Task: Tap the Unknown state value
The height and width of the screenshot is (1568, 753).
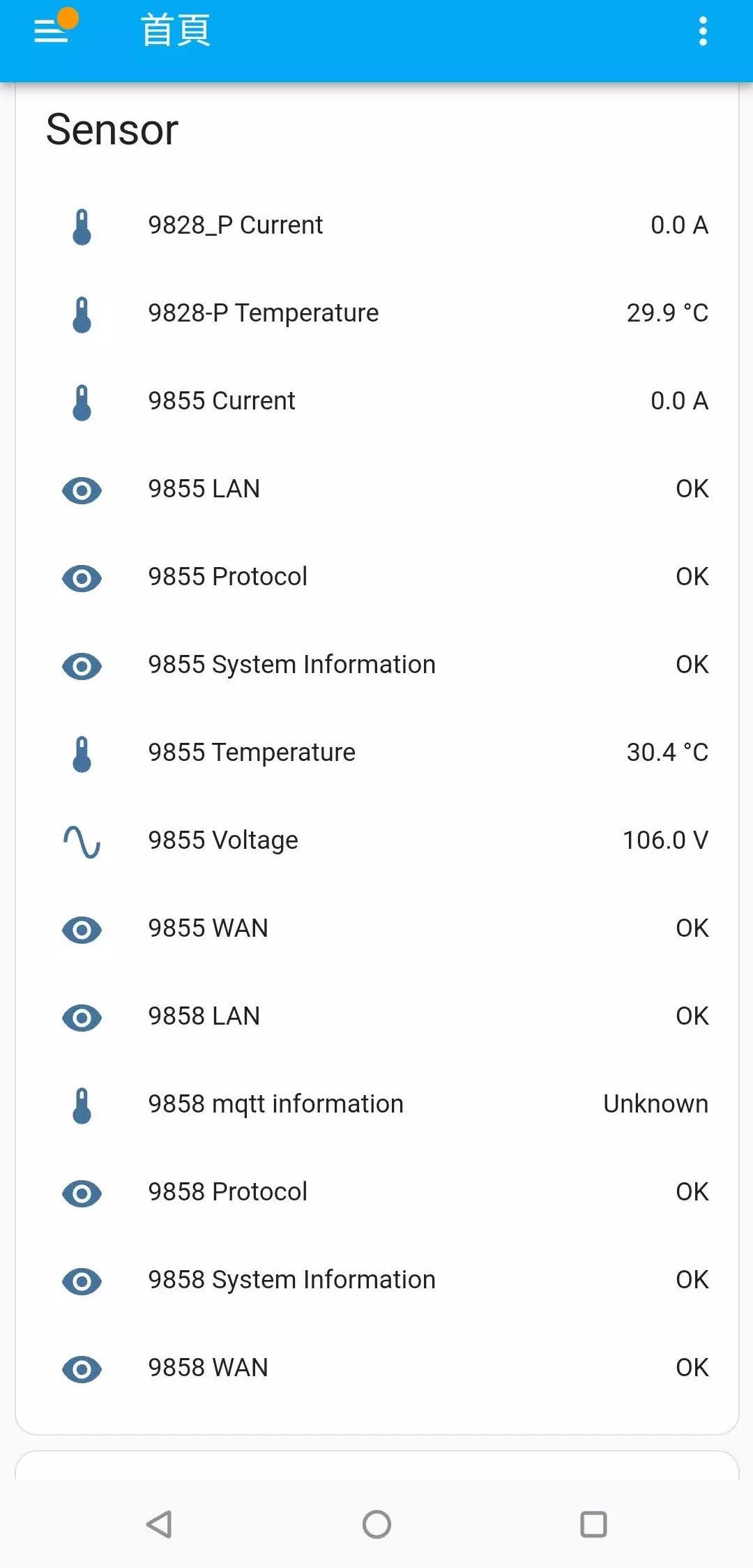Action: pyautogui.click(x=655, y=1104)
